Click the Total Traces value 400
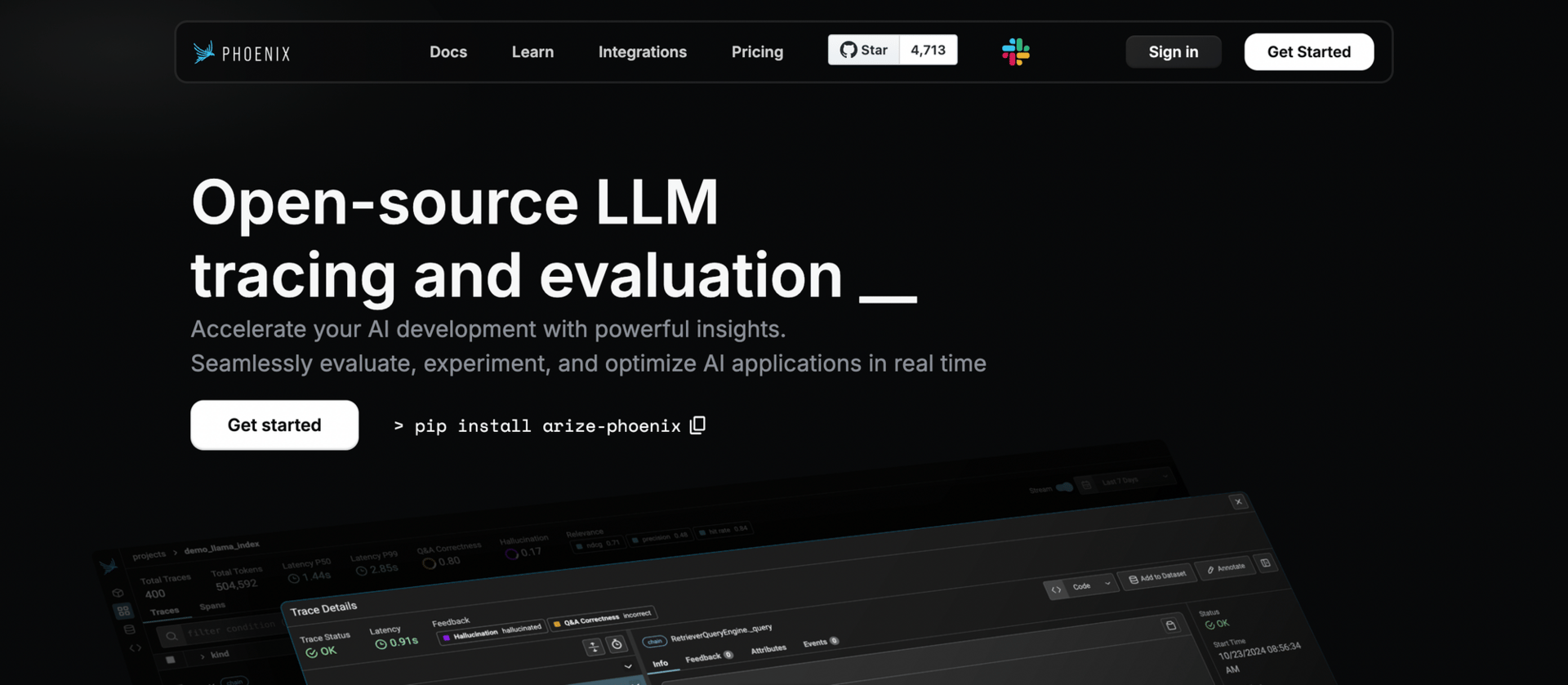 click(155, 594)
